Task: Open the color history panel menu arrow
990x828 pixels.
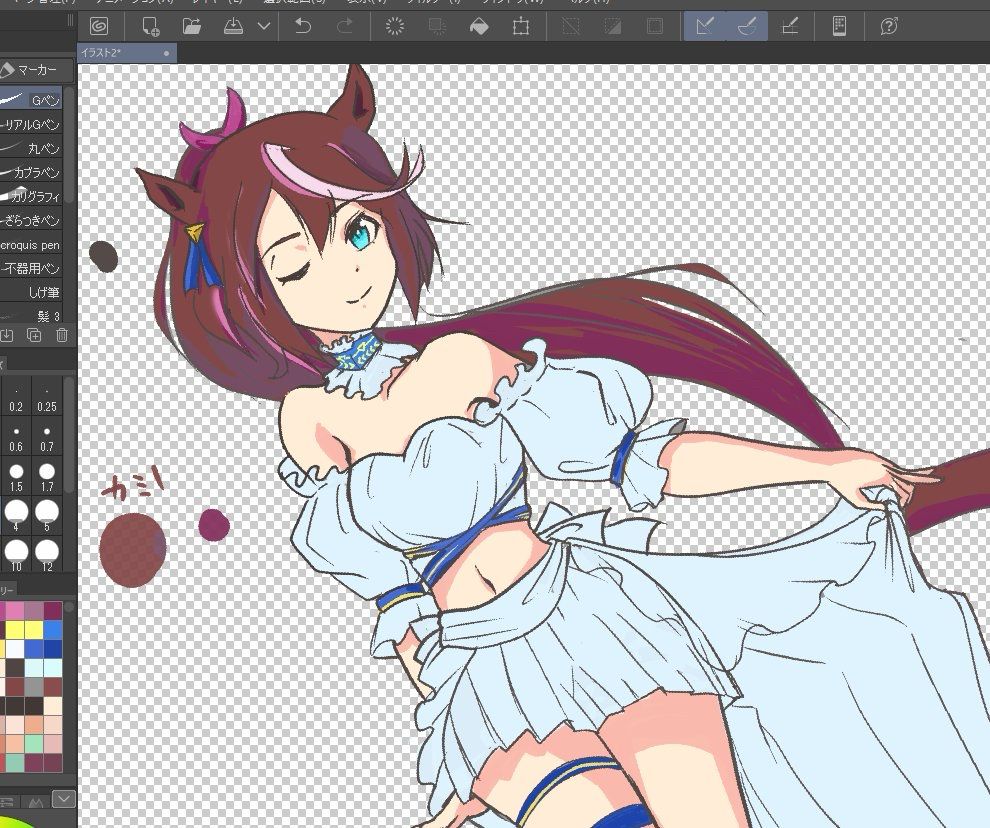Action: 64,799
